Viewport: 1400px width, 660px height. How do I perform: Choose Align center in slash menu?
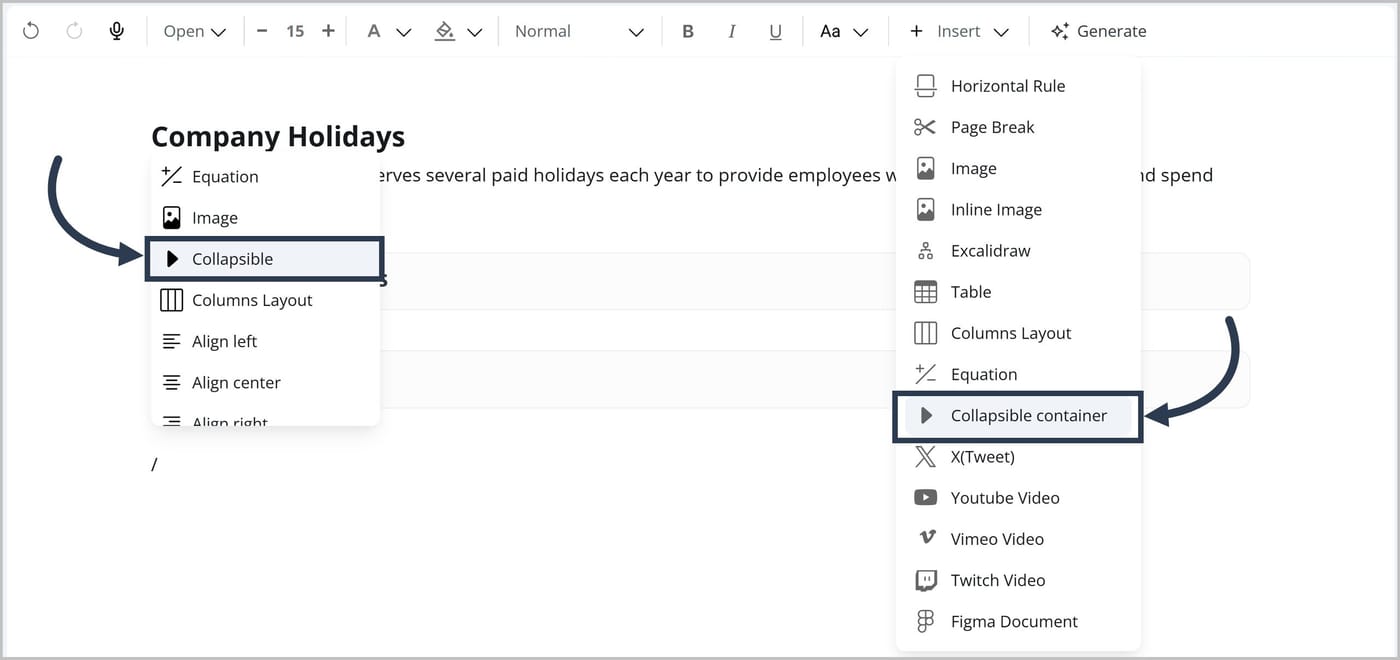tap(265, 383)
